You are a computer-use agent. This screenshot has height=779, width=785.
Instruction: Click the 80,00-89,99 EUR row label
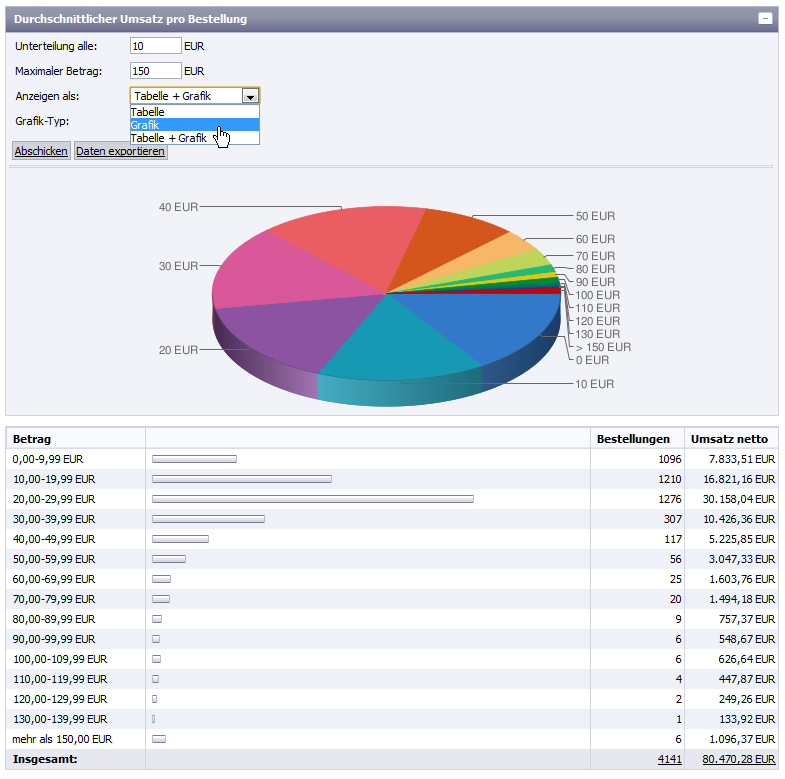click(54, 619)
